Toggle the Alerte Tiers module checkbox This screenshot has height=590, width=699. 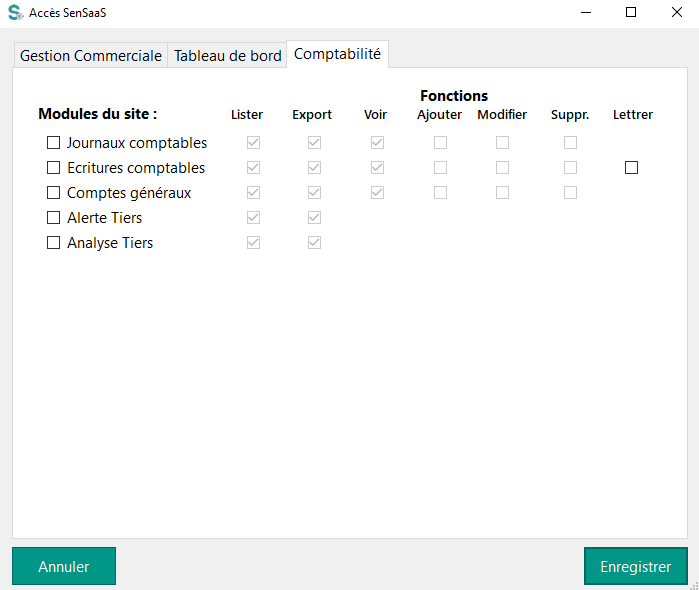53,218
